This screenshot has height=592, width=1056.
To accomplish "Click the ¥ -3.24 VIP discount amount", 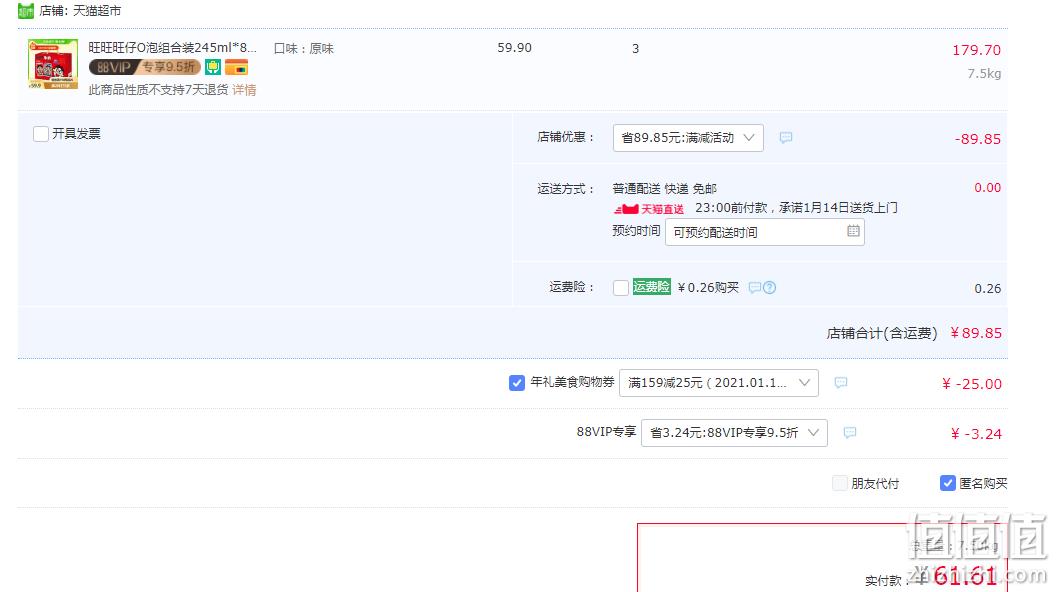I will (x=977, y=434).
